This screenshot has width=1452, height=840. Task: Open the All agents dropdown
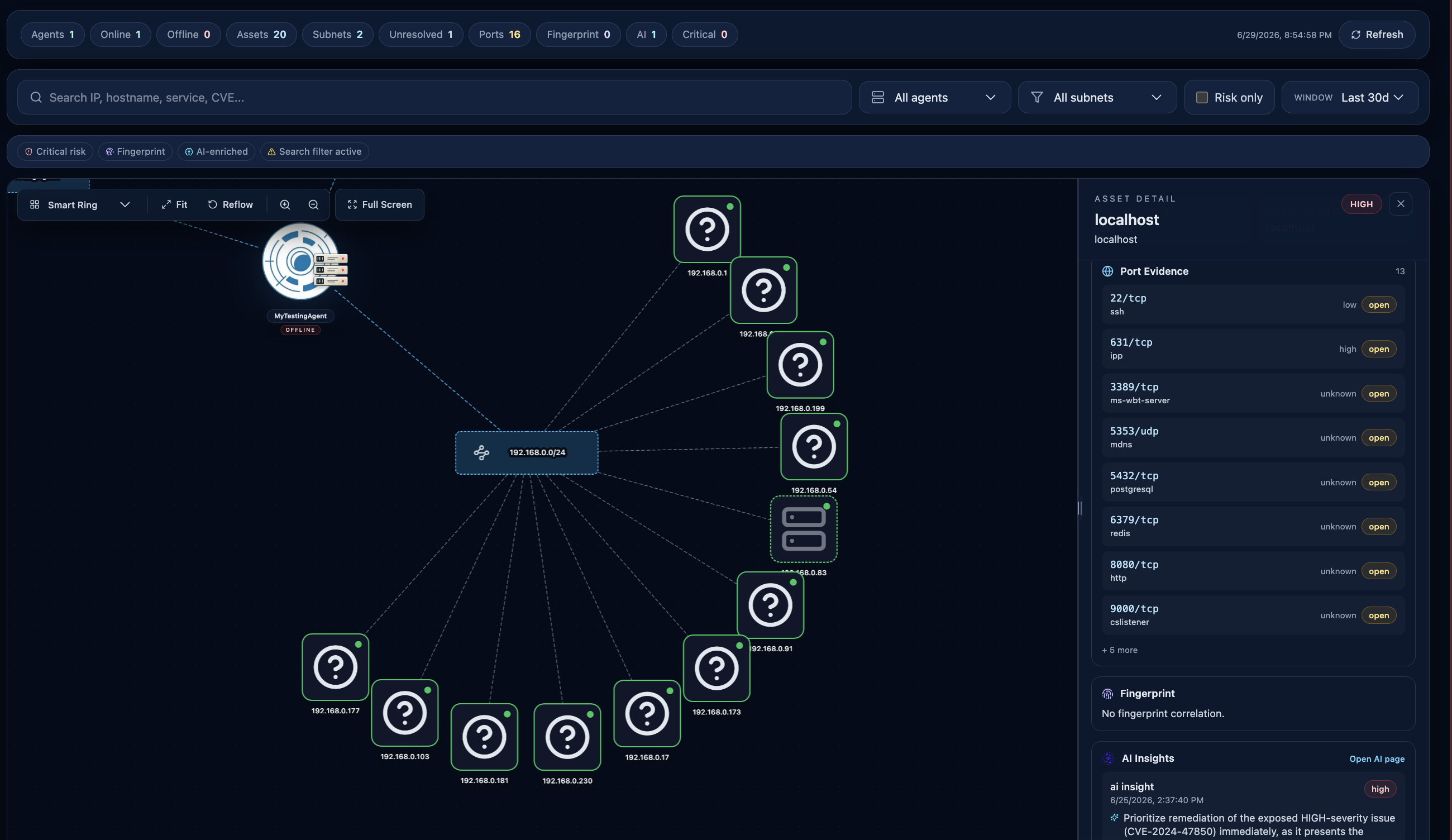(x=934, y=97)
